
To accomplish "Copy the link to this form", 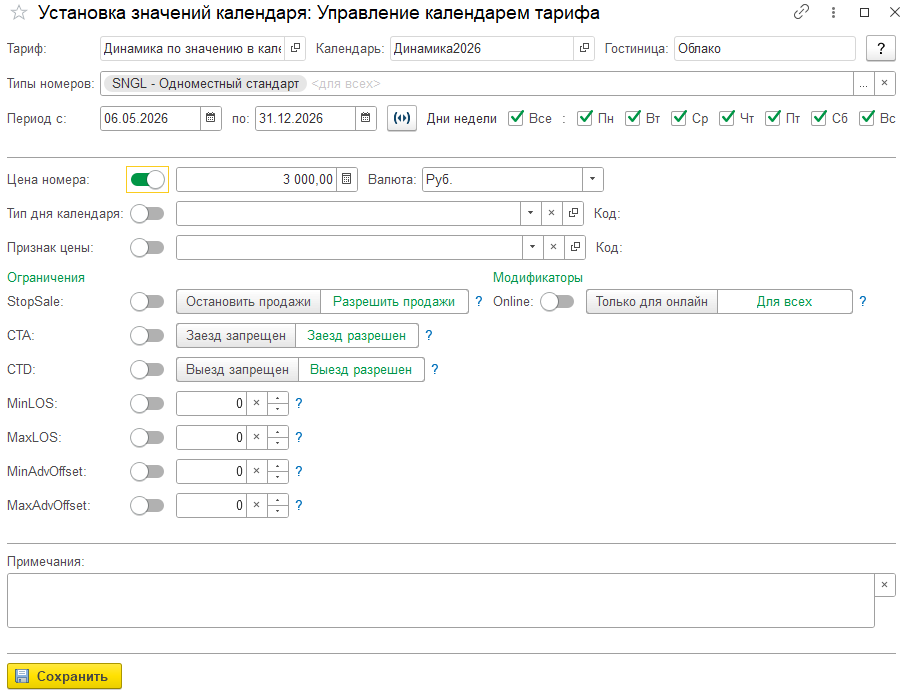I will coord(801,12).
